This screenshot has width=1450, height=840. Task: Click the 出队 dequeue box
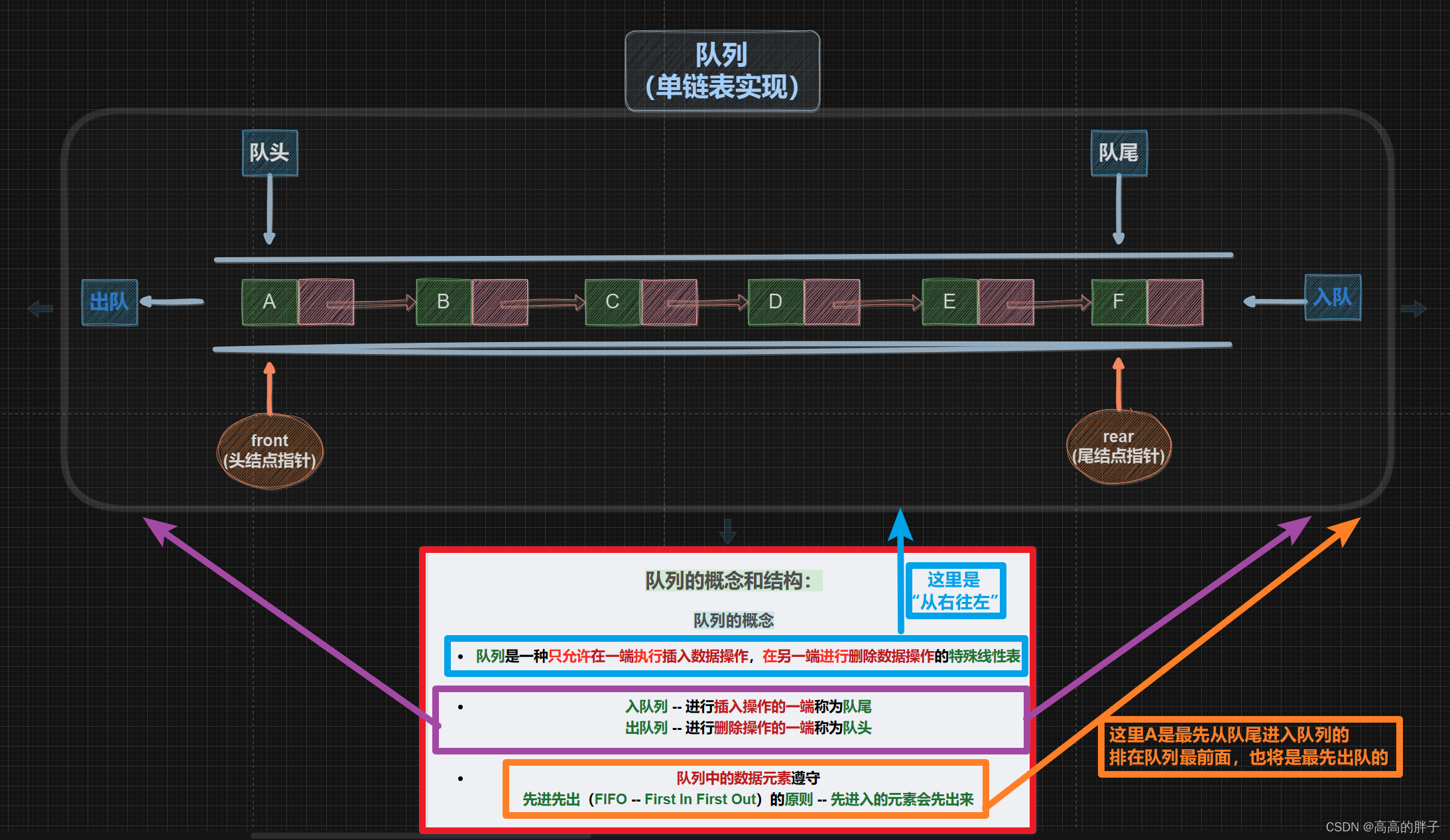(x=109, y=302)
